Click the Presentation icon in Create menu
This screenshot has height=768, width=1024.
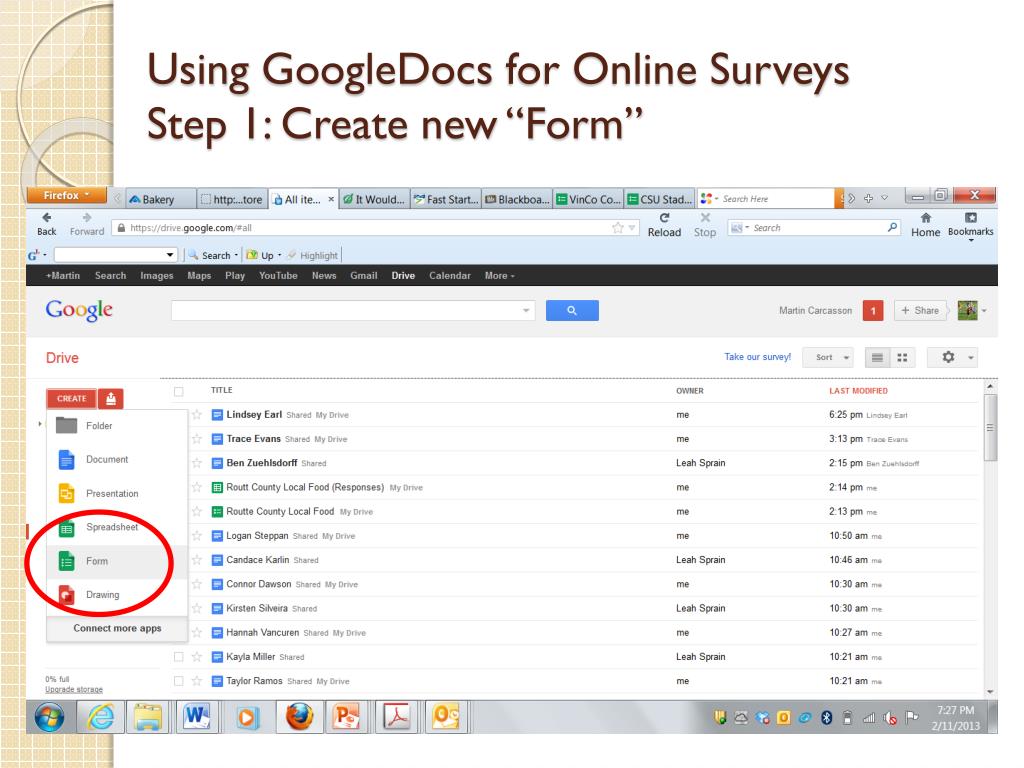tap(66, 494)
